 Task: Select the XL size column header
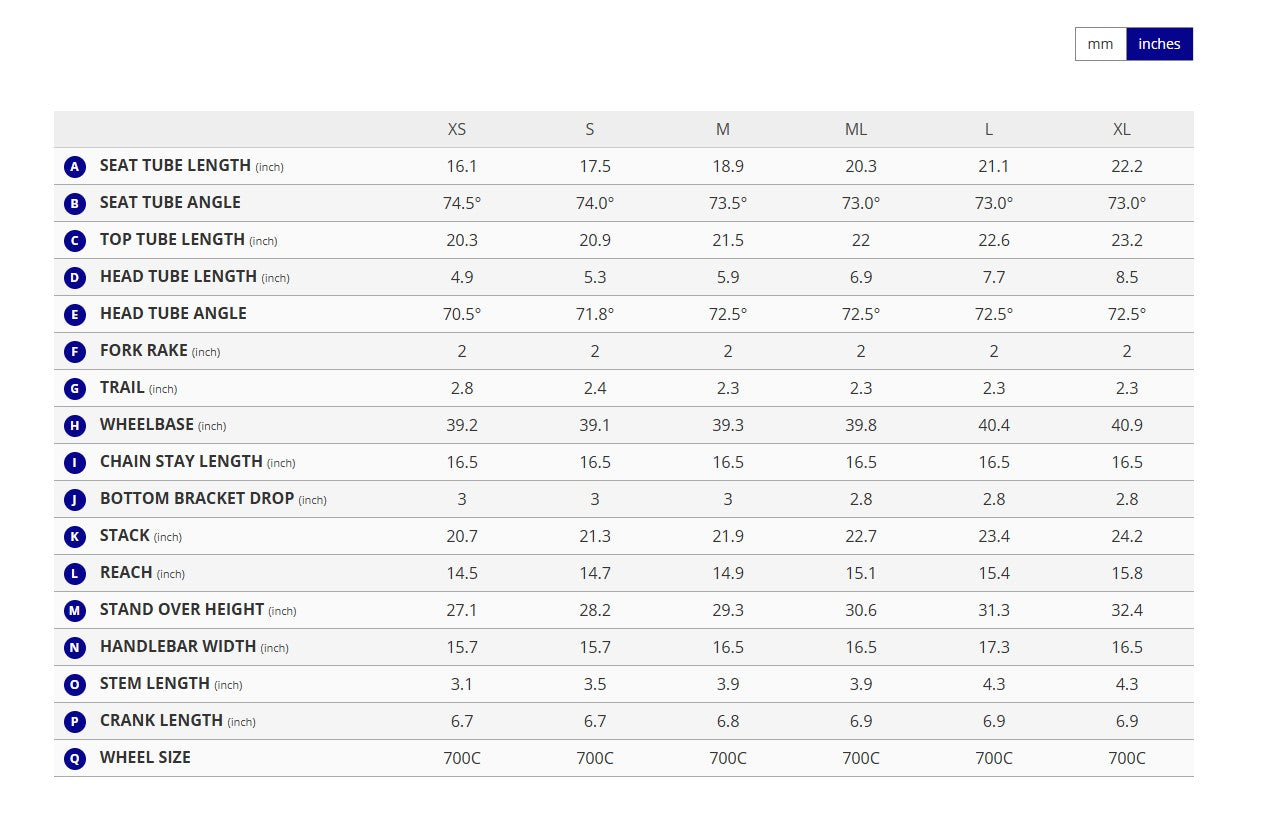coord(1122,130)
